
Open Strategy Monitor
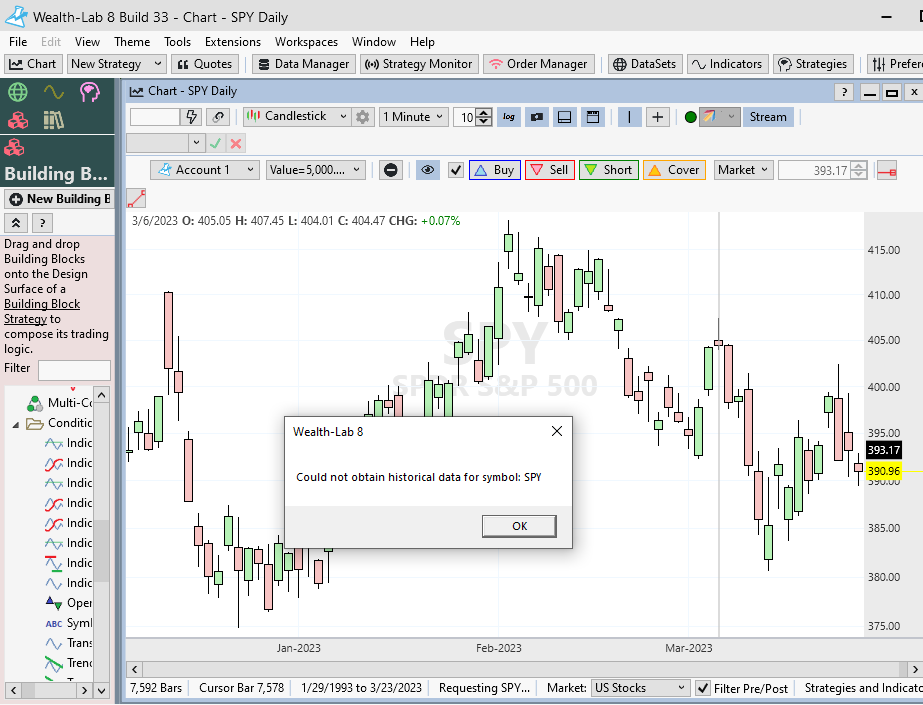419,64
